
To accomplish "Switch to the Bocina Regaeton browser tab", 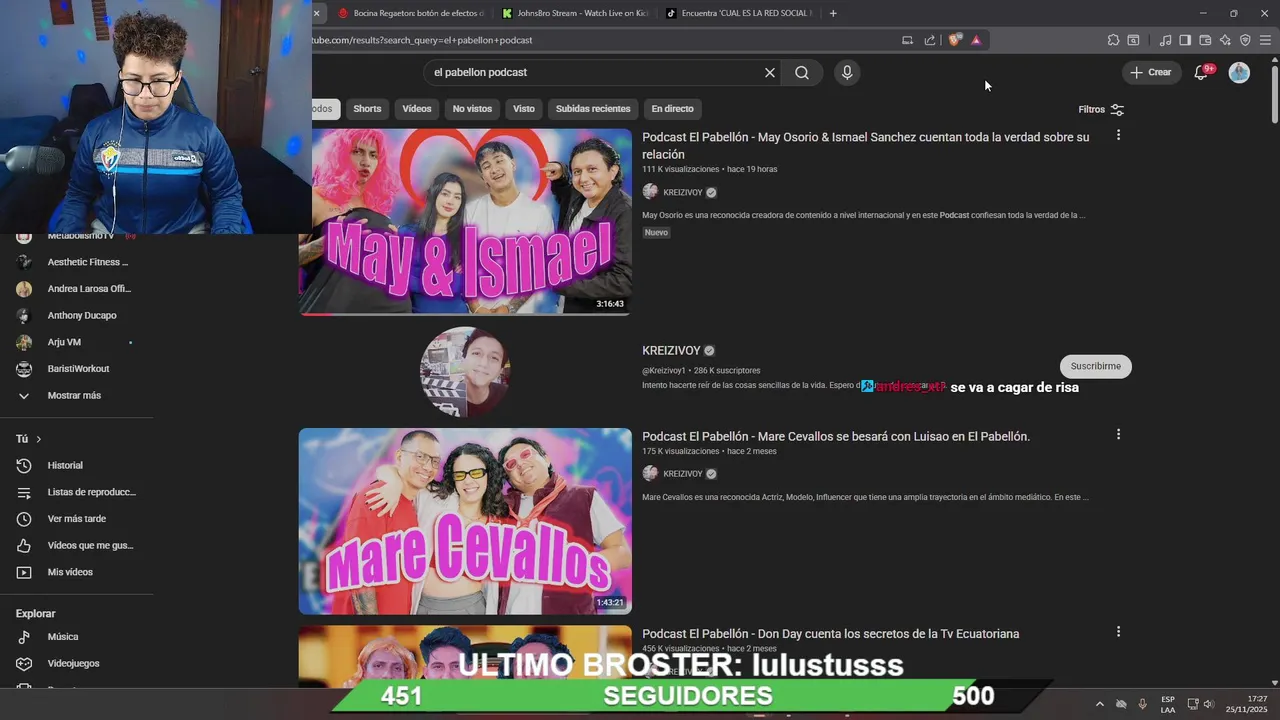I will point(410,13).
